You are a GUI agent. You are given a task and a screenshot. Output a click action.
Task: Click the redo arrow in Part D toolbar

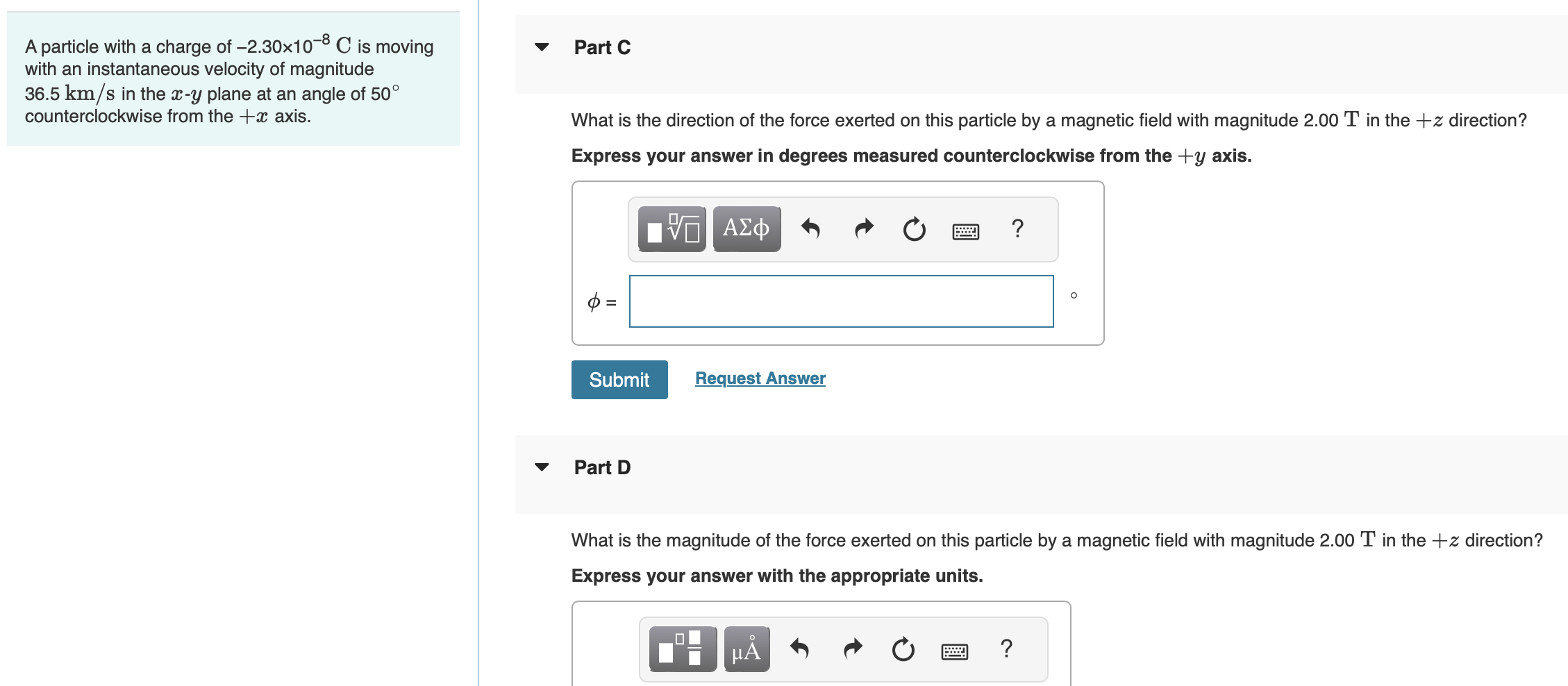pyautogui.click(x=852, y=649)
